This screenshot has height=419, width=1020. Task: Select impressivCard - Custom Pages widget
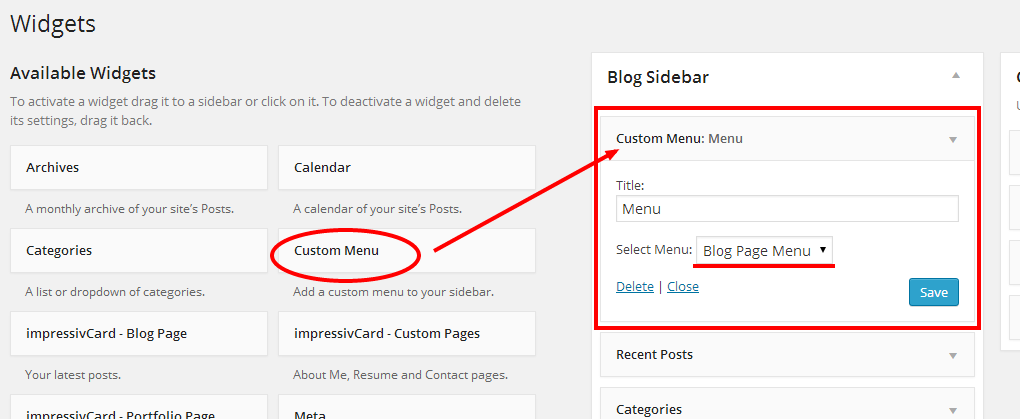pyautogui.click(x=406, y=333)
